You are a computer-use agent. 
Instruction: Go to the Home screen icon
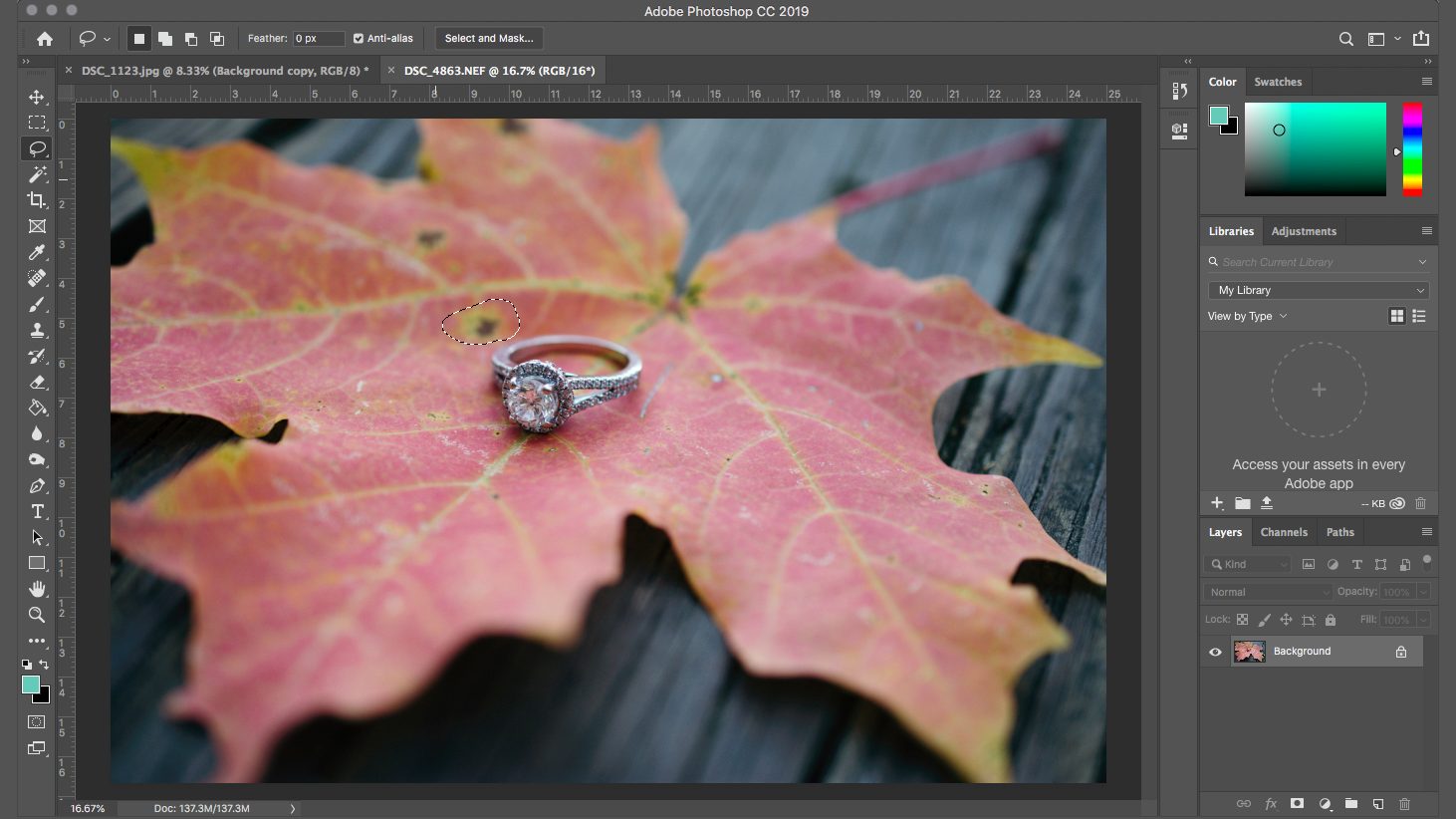pos(45,39)
